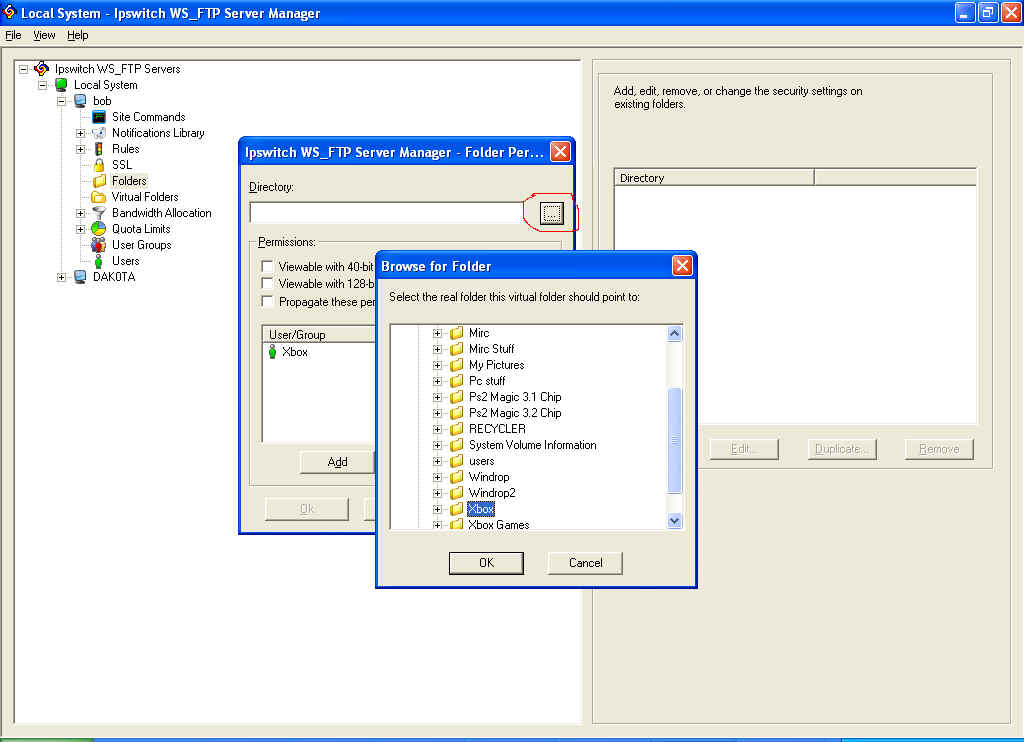Open the Help menu
The height and width of the screenshot is (742, 1024).
tap(78, 35)
